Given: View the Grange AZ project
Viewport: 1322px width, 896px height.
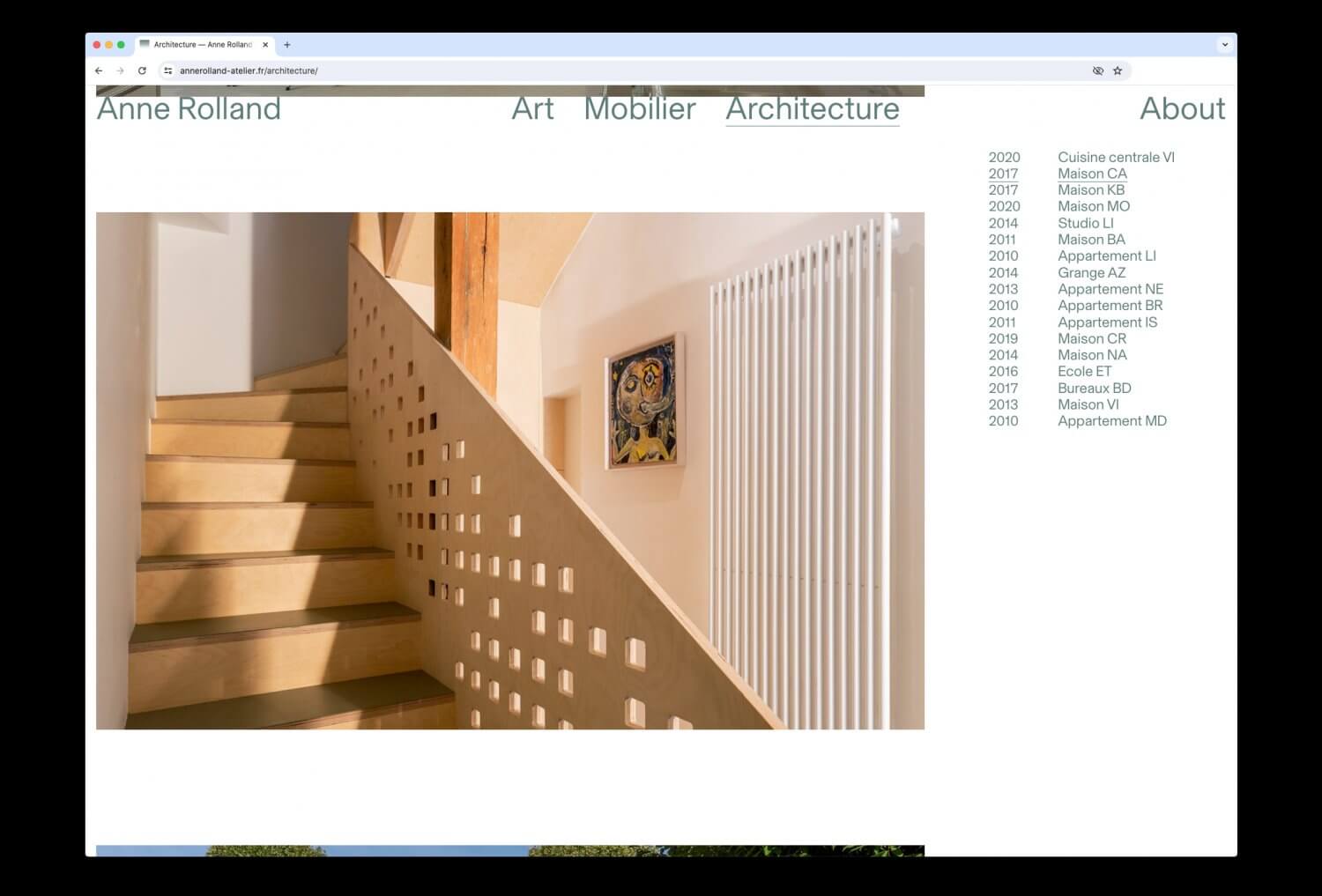Looking at the screenshot, I should [1092, 273].
